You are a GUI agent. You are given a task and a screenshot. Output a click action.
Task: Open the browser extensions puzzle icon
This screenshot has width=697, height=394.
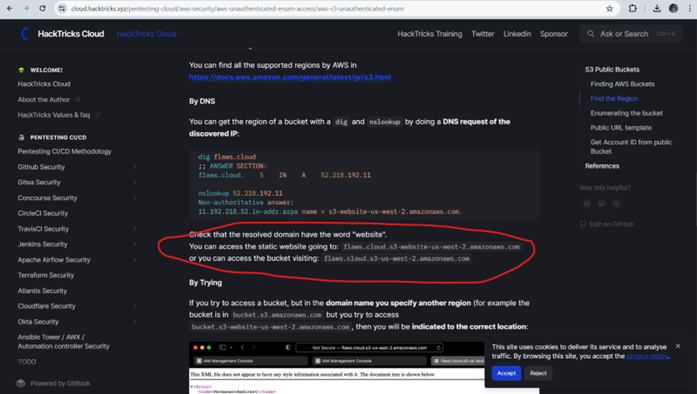click(633, 8)
